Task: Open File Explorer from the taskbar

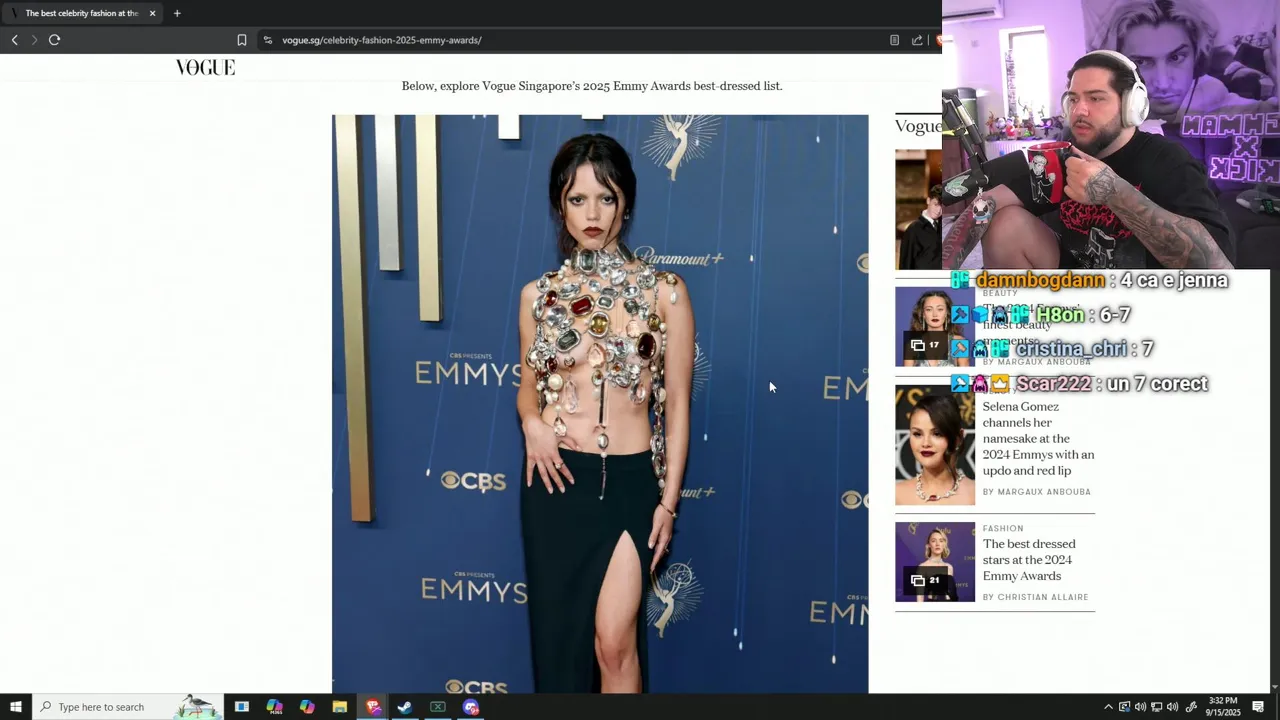Action: pos(339,707)
